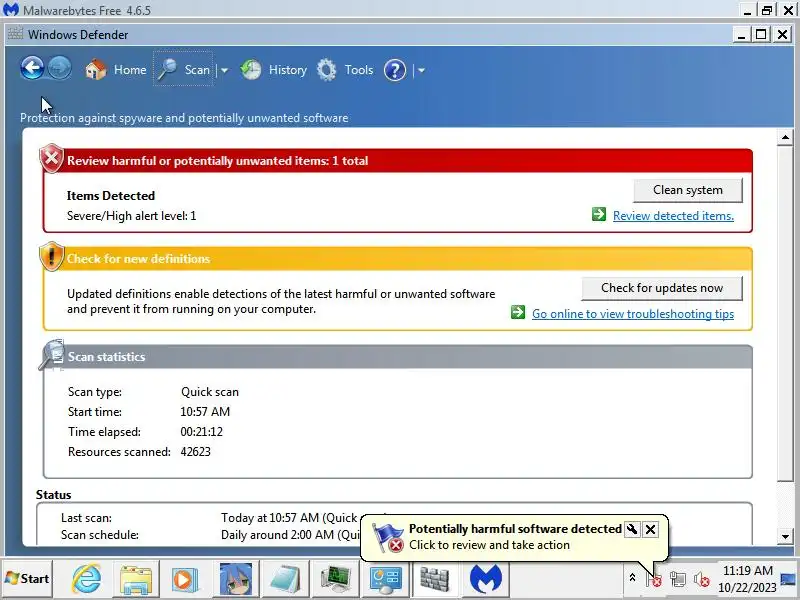
Task: Click the blue Help question mark icon
Action: coord(394,70)
